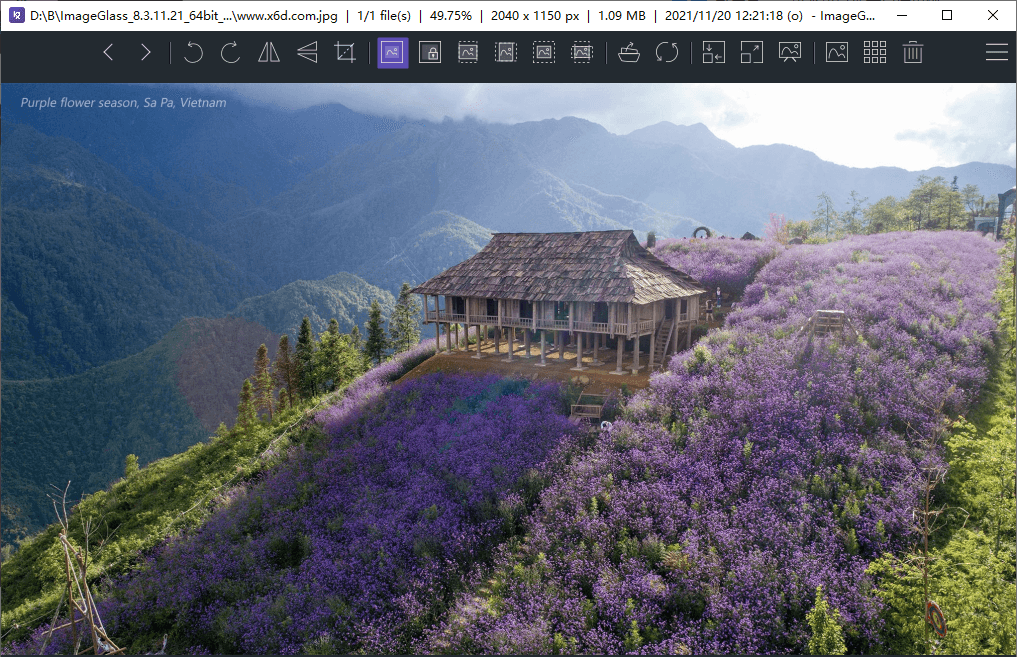Flip the image vertically
This screenshot has width=1017, height=657.
[x=306, y=52]
